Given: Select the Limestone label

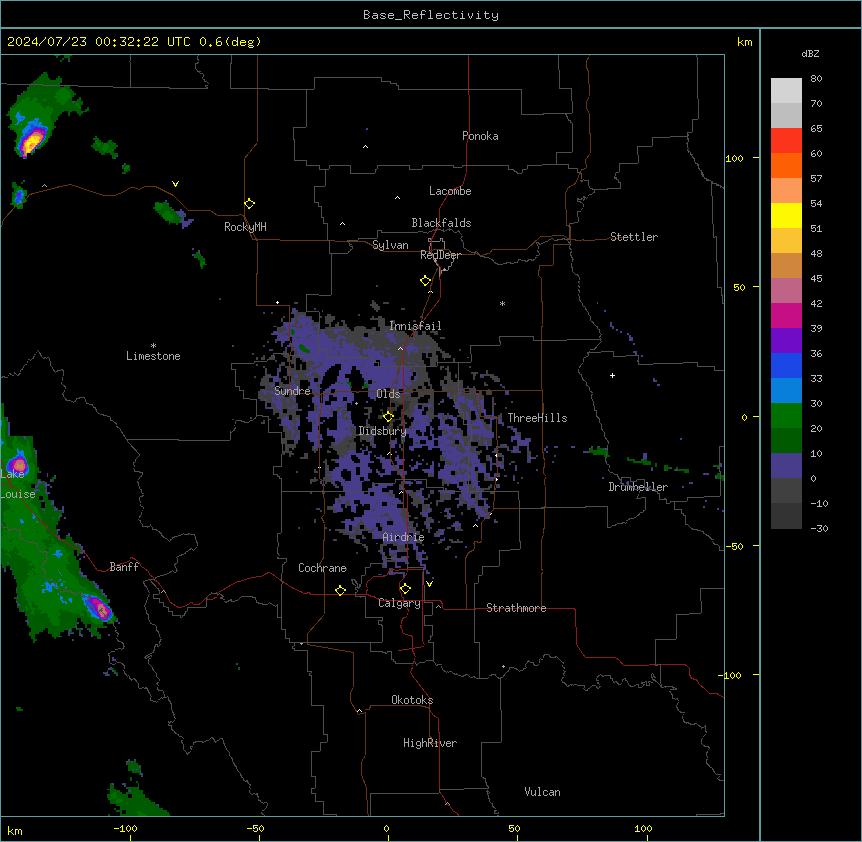Looking at the screenshot, I should (153, 356).
